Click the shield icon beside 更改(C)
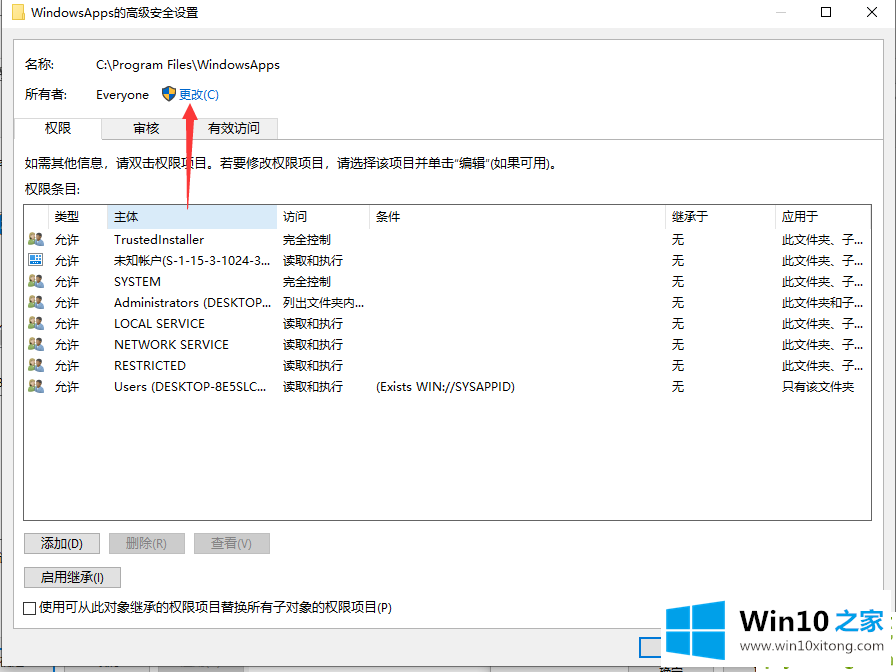The width and height of the screenshot is (896, 672). pyautogui.click(x=169, y=94)
